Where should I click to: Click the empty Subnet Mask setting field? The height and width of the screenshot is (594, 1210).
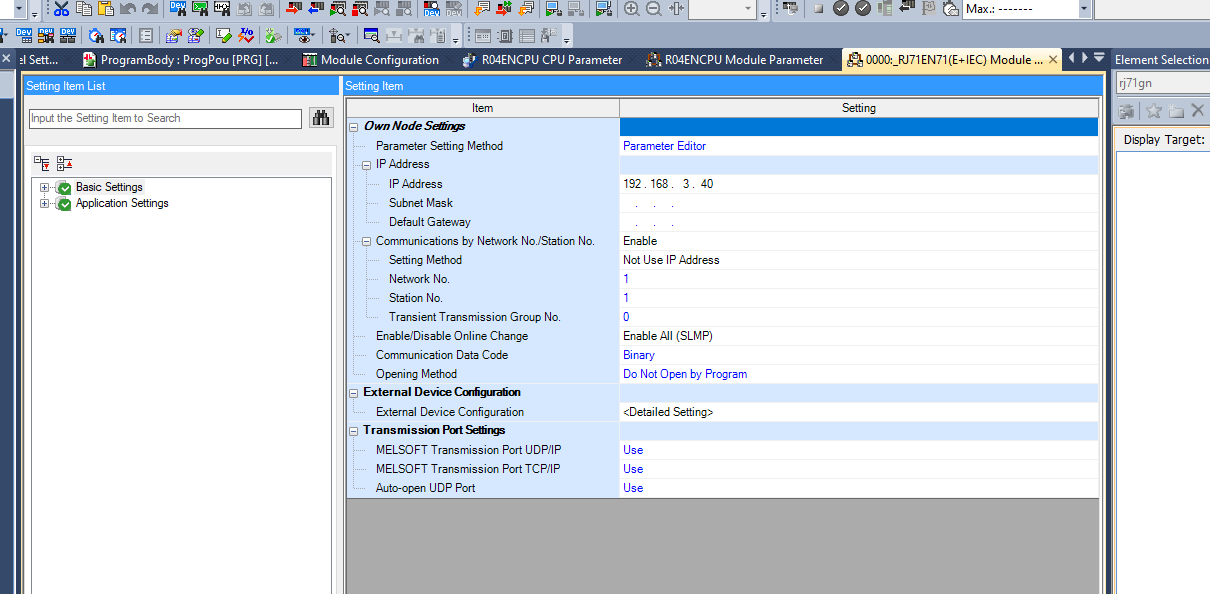coord(859,203)
